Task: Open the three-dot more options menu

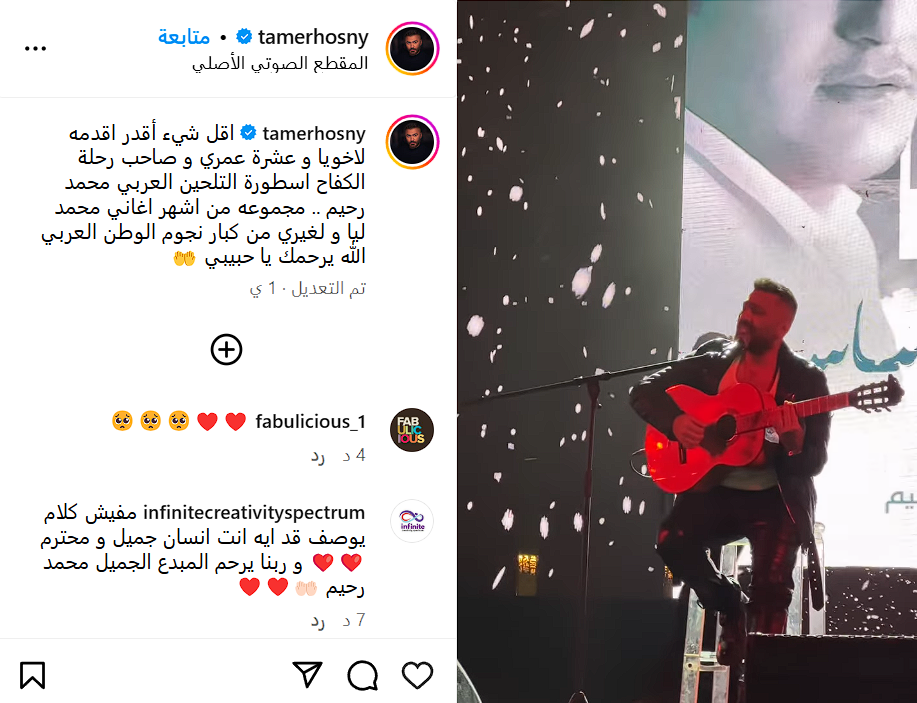Action: click(x=35, y=49)
